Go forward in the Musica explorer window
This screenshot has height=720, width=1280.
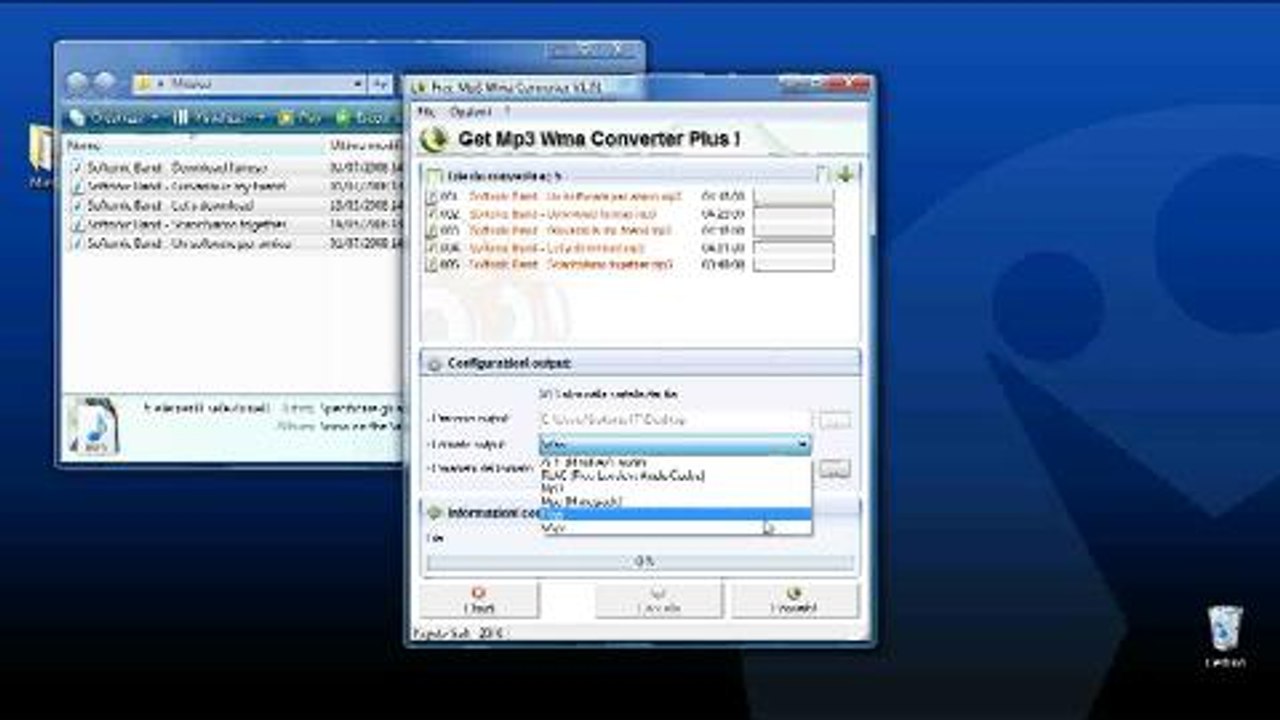tap(105, 83)
